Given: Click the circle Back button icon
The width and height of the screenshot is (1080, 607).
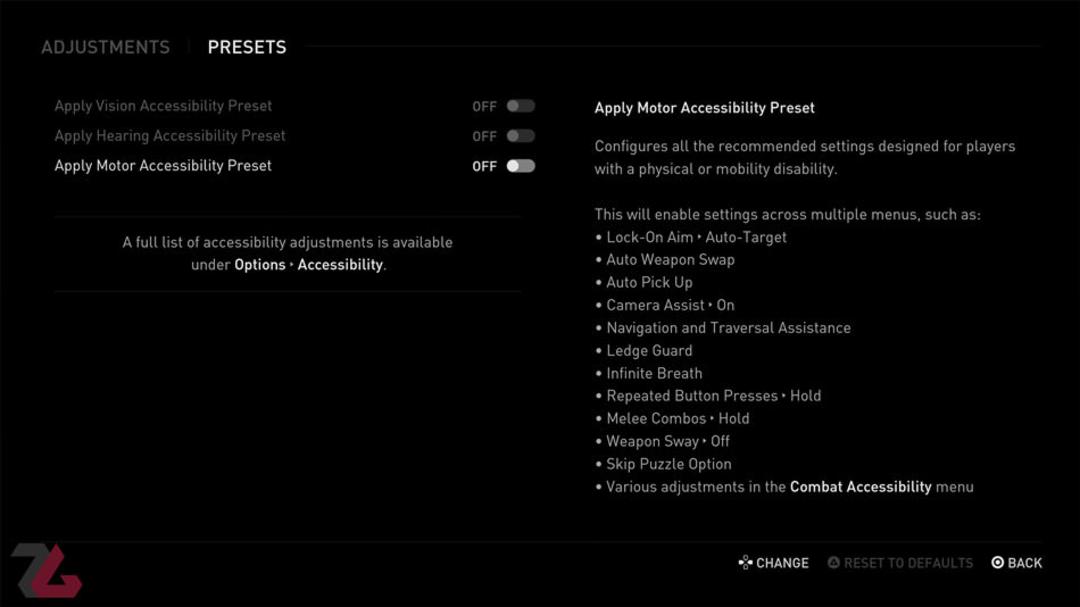Looking at the screenshot, I should [x=997, y=563].
